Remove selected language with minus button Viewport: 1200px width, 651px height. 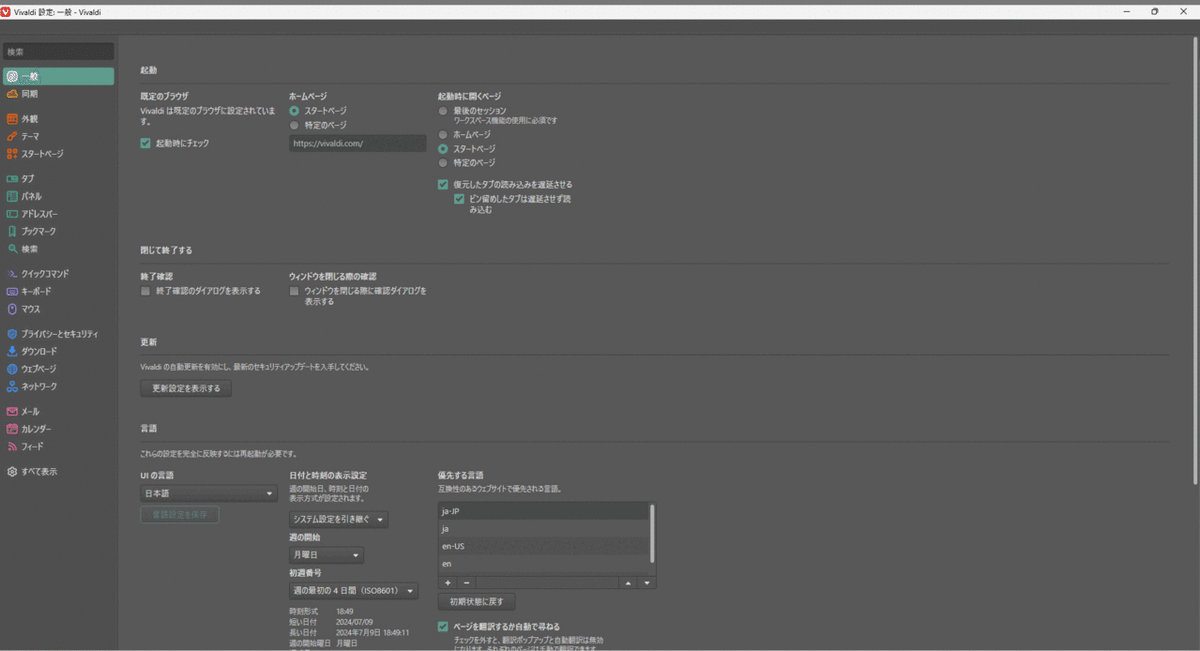click(466, 582)
